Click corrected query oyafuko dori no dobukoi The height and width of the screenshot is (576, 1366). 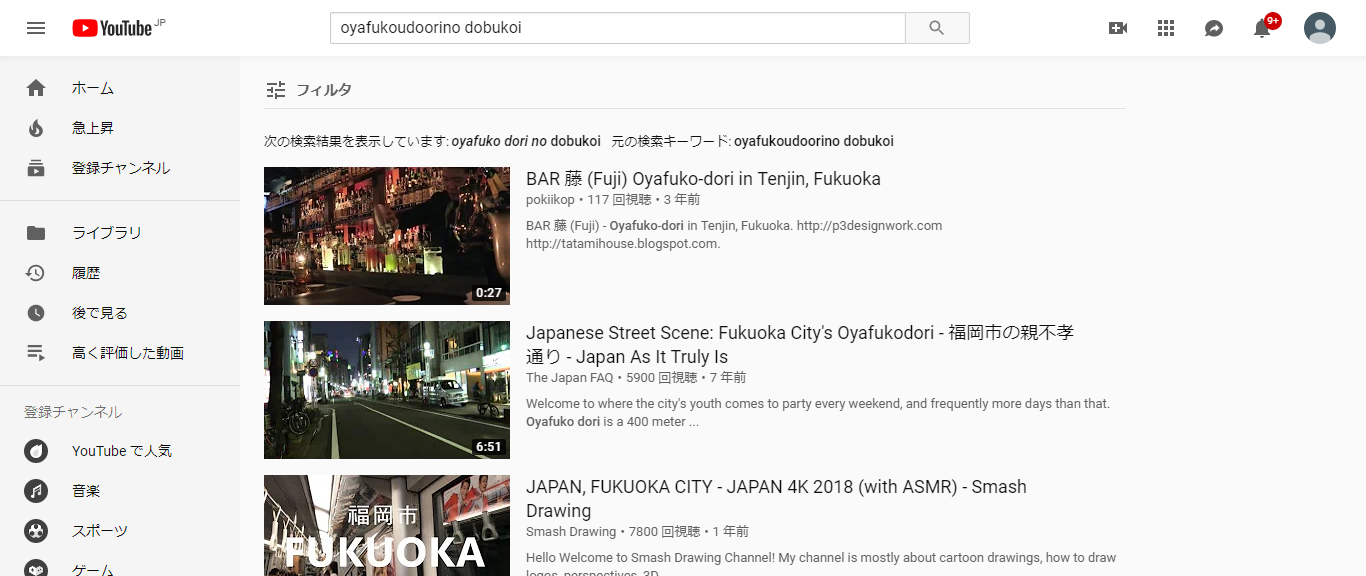coord(526,141)
